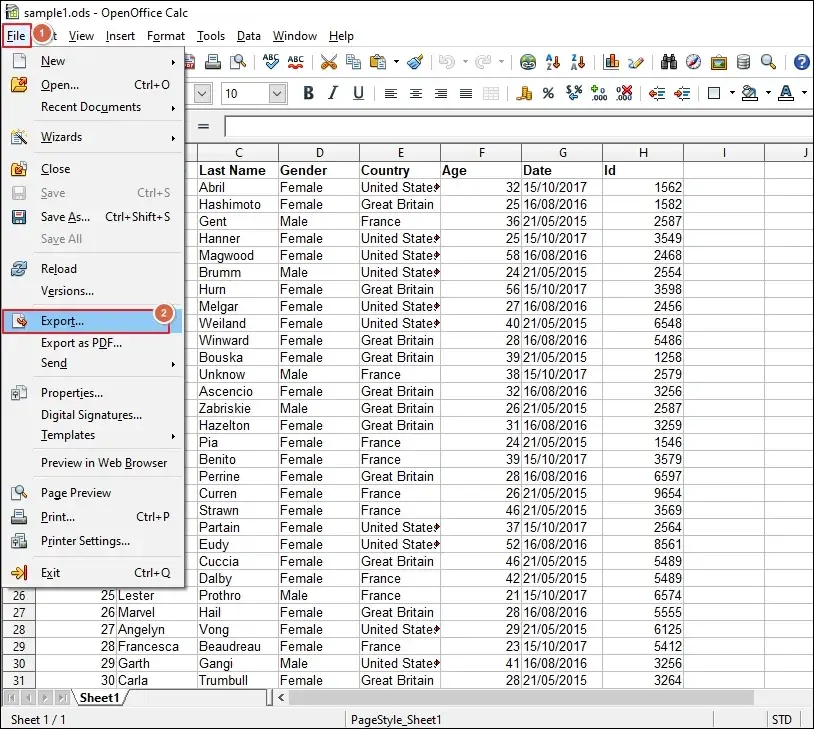The width and height of the screenshot is (814, 729).
Task: Expand the New submenu
Action: click(92, 61)
